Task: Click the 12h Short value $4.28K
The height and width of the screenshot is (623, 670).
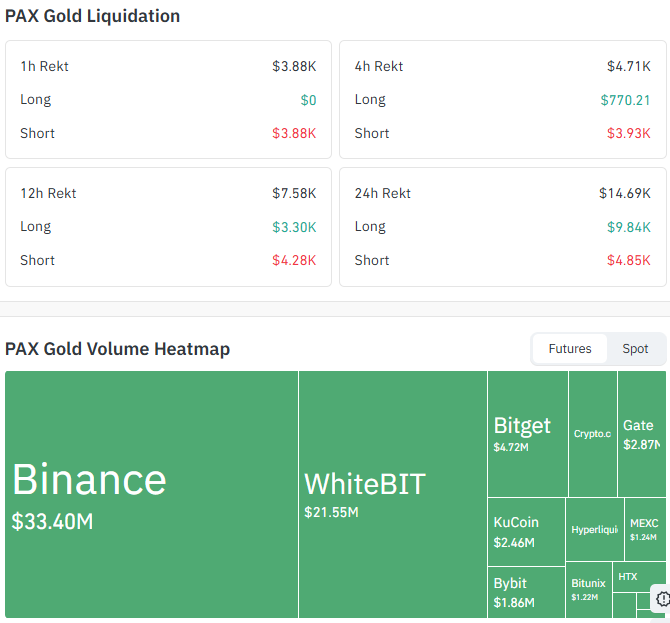Action: pyautogui.click(x=294, y=260)
